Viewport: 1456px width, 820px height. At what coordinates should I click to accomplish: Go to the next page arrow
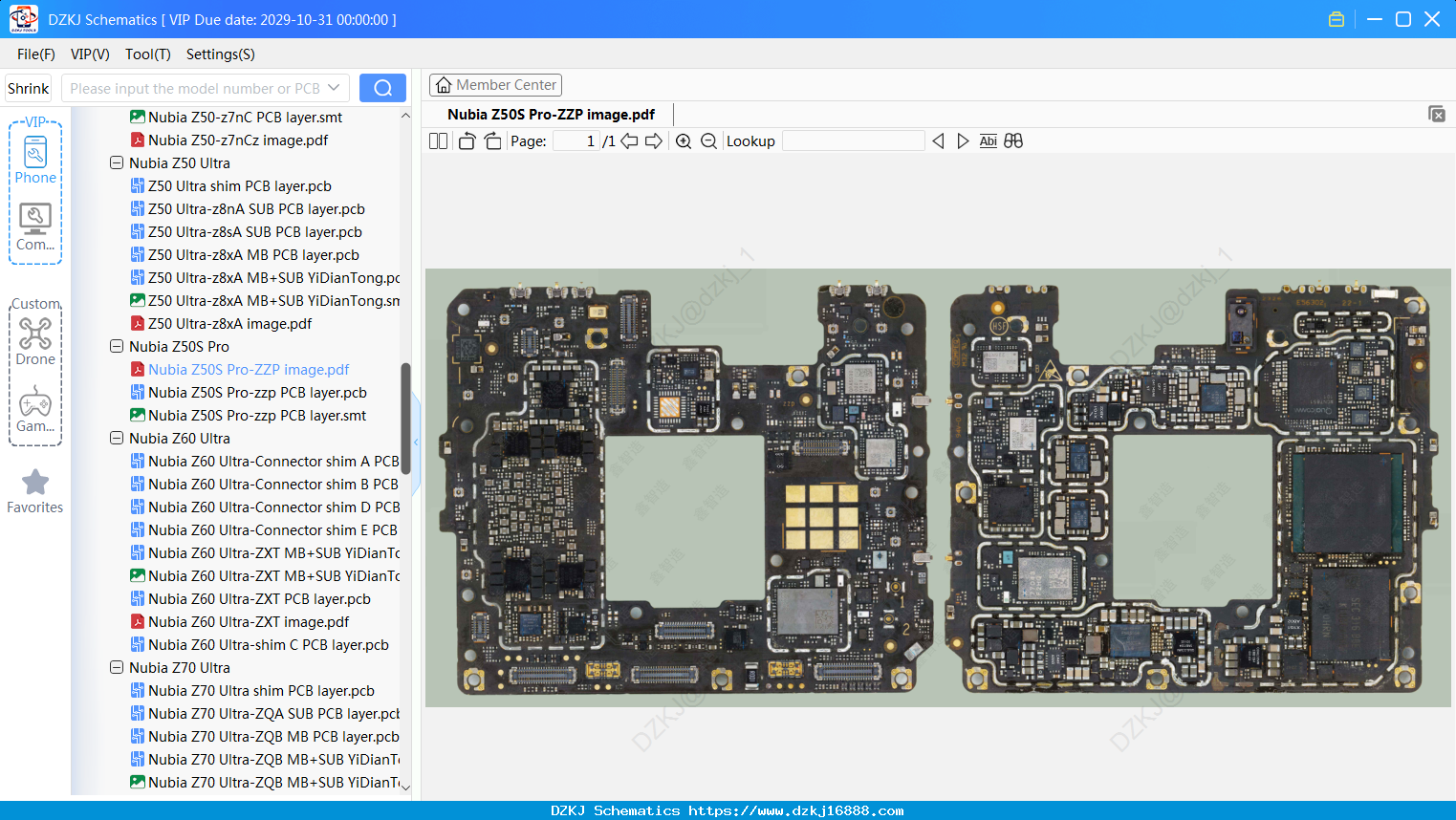point(654,140)
